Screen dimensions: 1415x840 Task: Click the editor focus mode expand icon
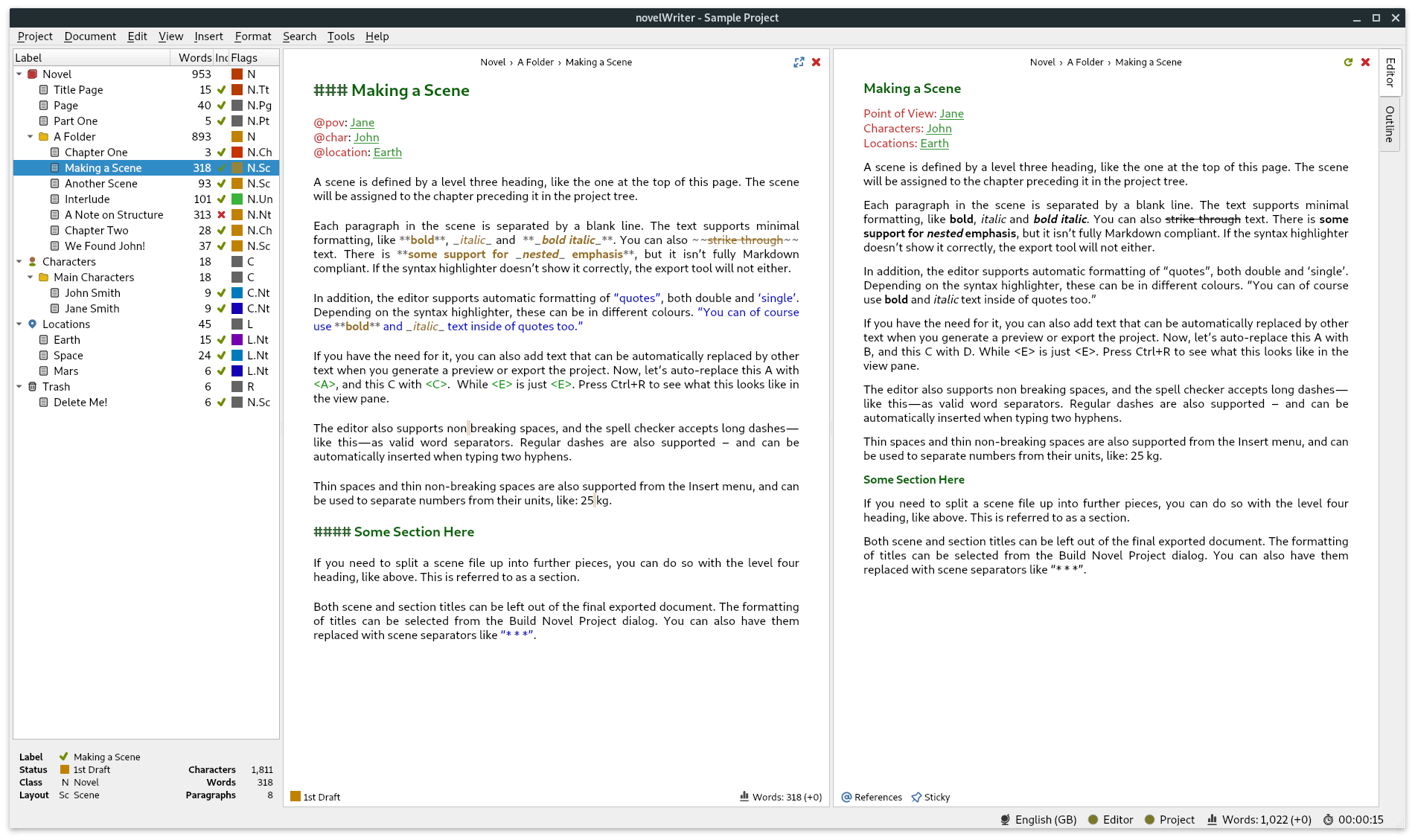click(x=799, y=62)
